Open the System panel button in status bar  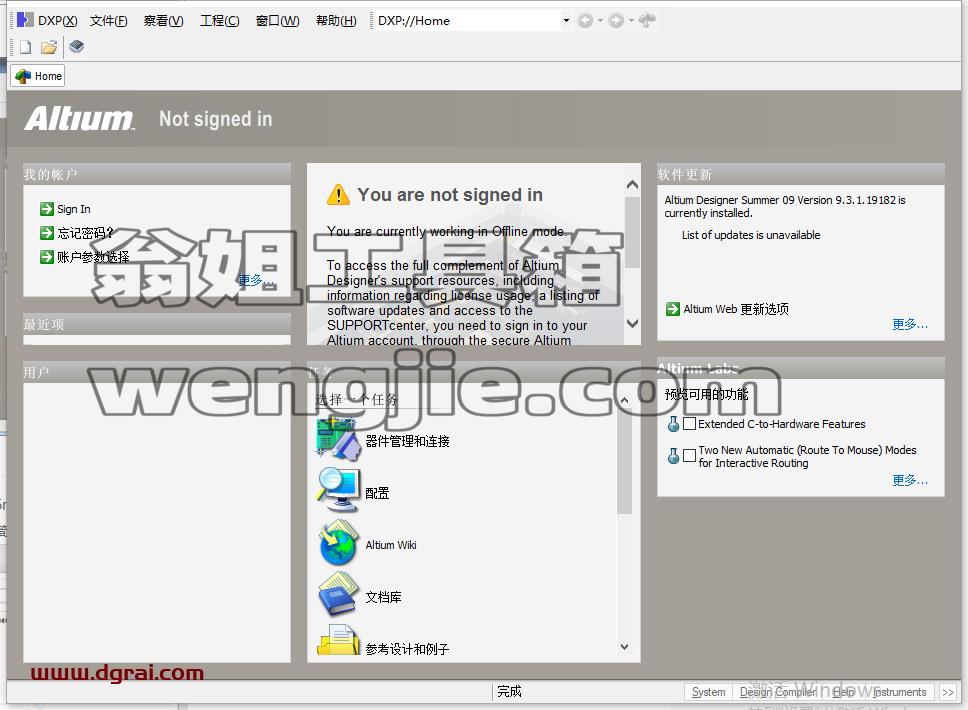[x=708, y=692]
